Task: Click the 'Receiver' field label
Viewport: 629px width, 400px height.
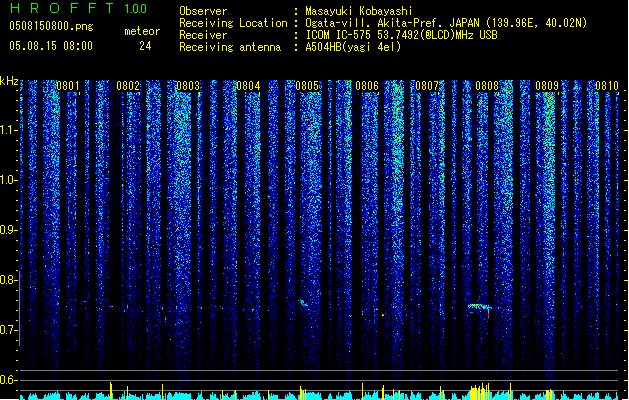Action: tap(203, 35)
